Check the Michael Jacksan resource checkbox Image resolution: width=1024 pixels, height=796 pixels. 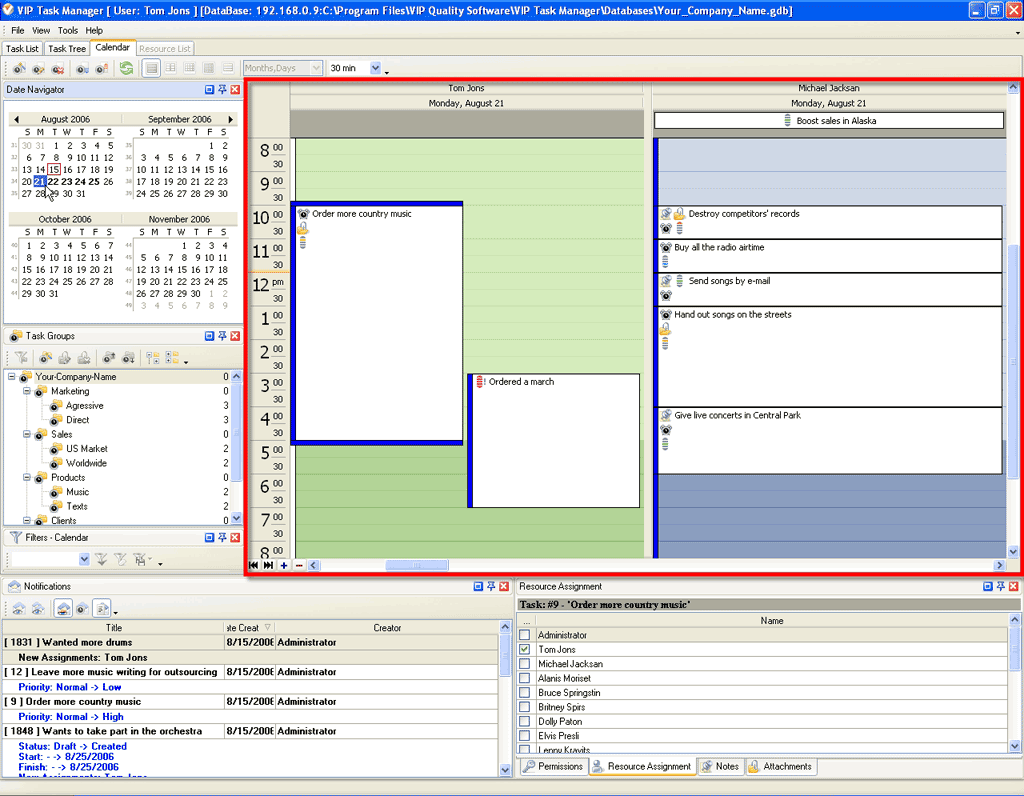click(525, 664)
